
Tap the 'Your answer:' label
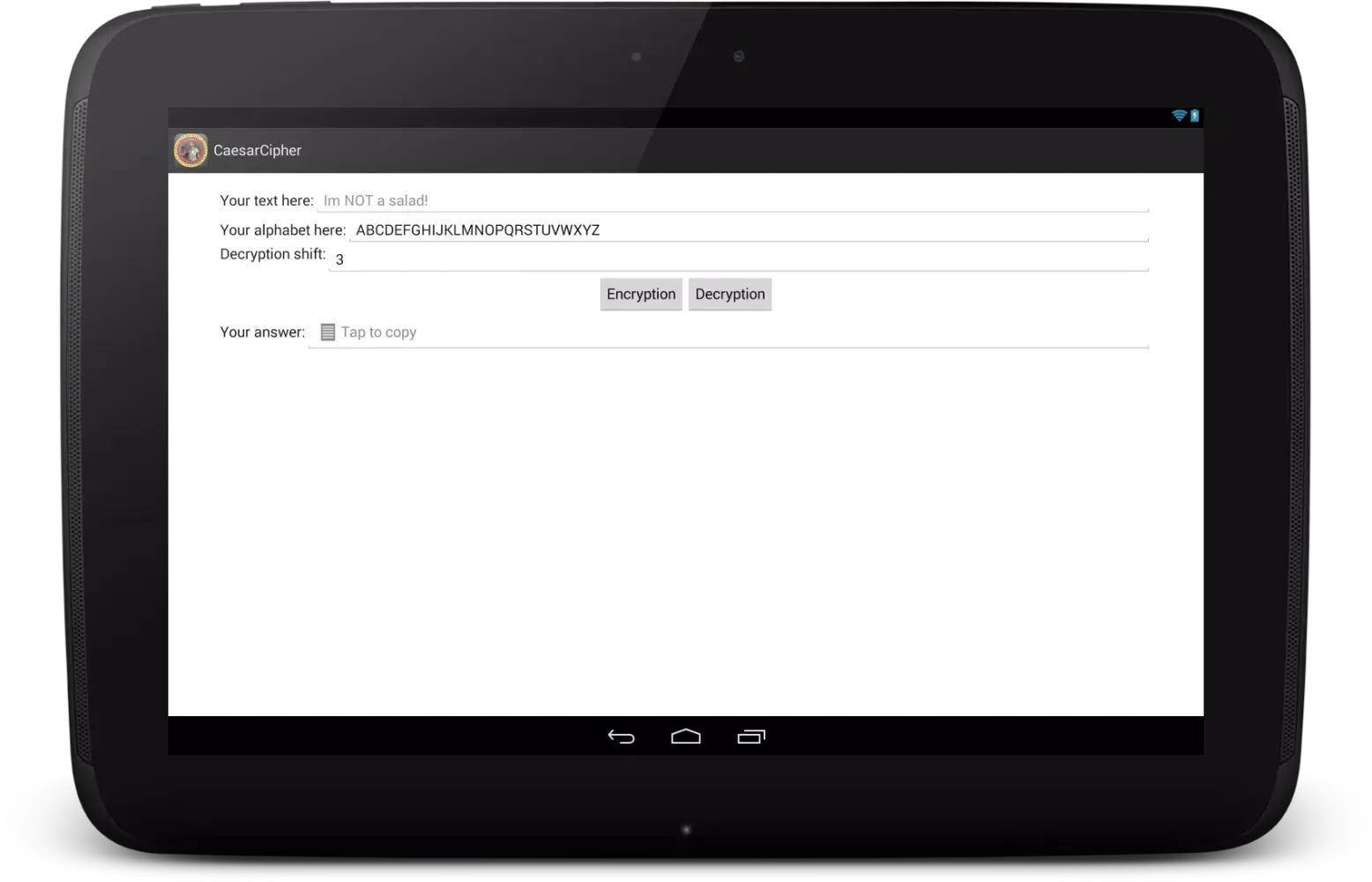click(x=262, y=333)
